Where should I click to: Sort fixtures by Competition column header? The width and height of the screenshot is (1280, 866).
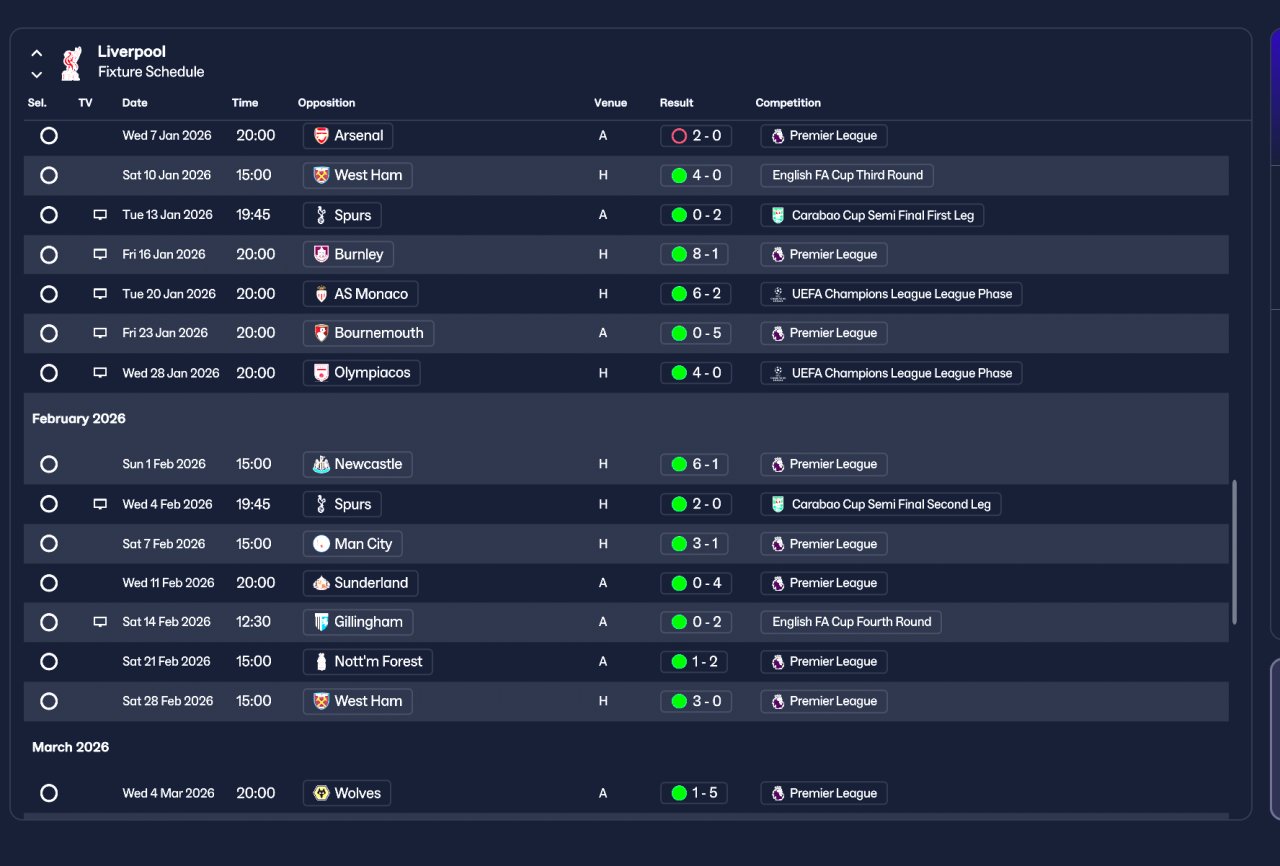788,103
